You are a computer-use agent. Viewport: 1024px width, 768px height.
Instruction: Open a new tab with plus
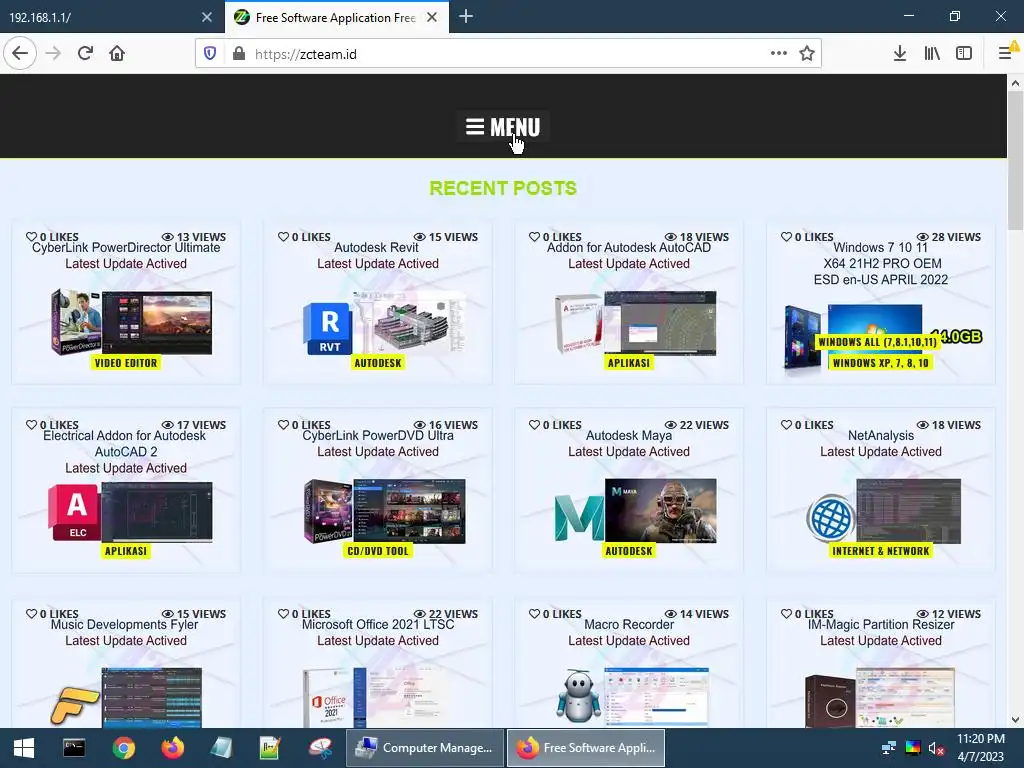coord(466,17)
